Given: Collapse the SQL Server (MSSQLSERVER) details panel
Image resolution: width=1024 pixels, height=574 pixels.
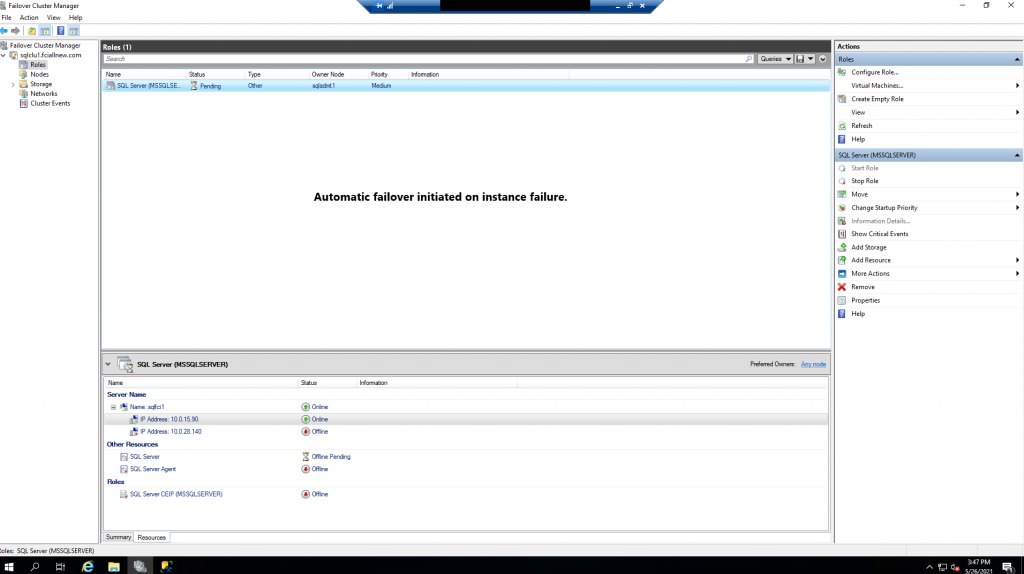Looking at the screenshot, I should [x=108, y=364].
